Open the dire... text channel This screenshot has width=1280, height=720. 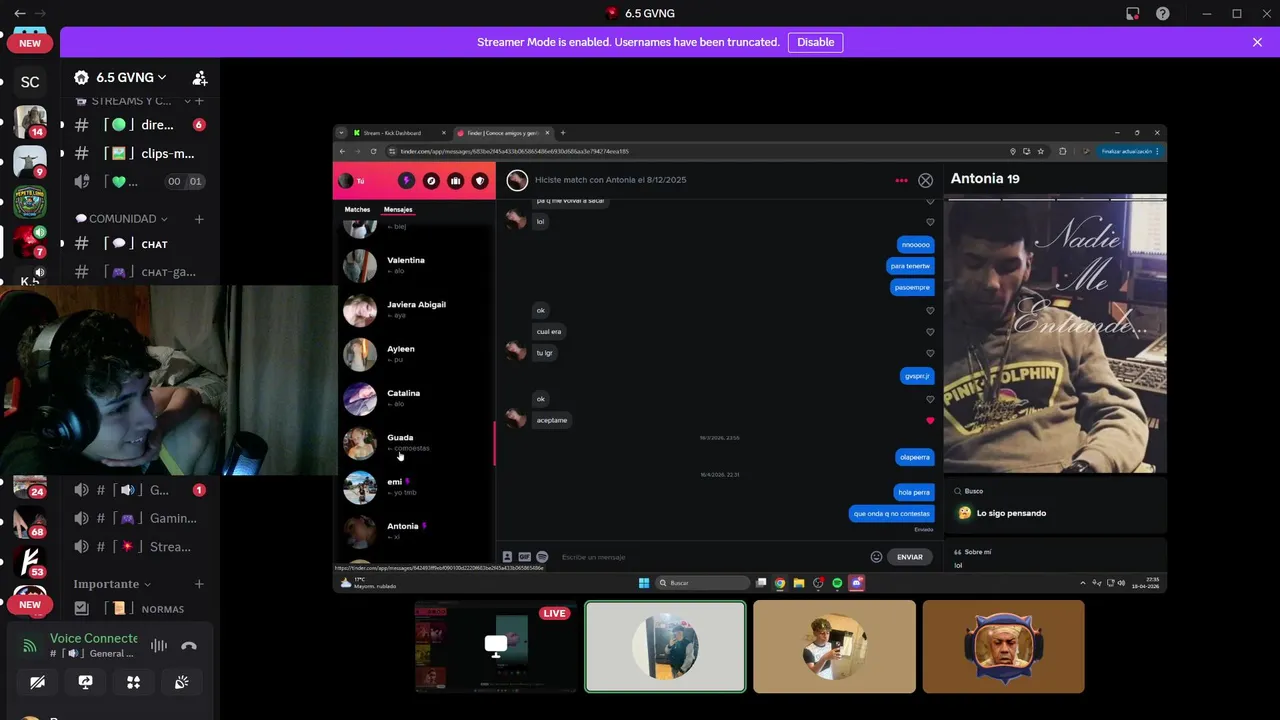(x=140, y=125)
